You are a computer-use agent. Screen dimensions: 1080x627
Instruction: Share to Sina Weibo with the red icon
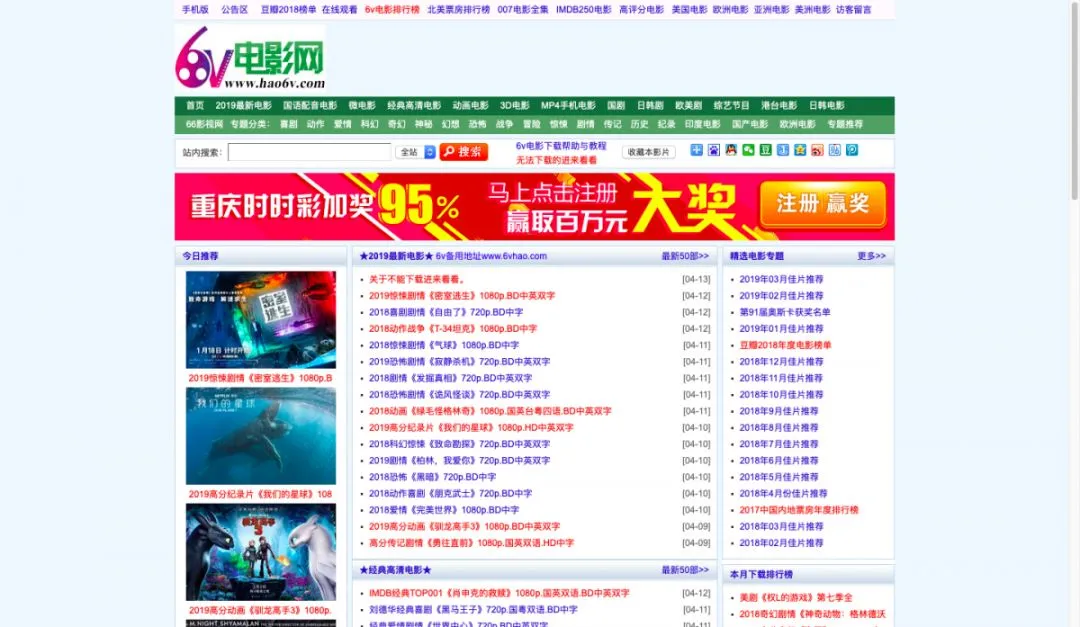click(x=817, y=150)
